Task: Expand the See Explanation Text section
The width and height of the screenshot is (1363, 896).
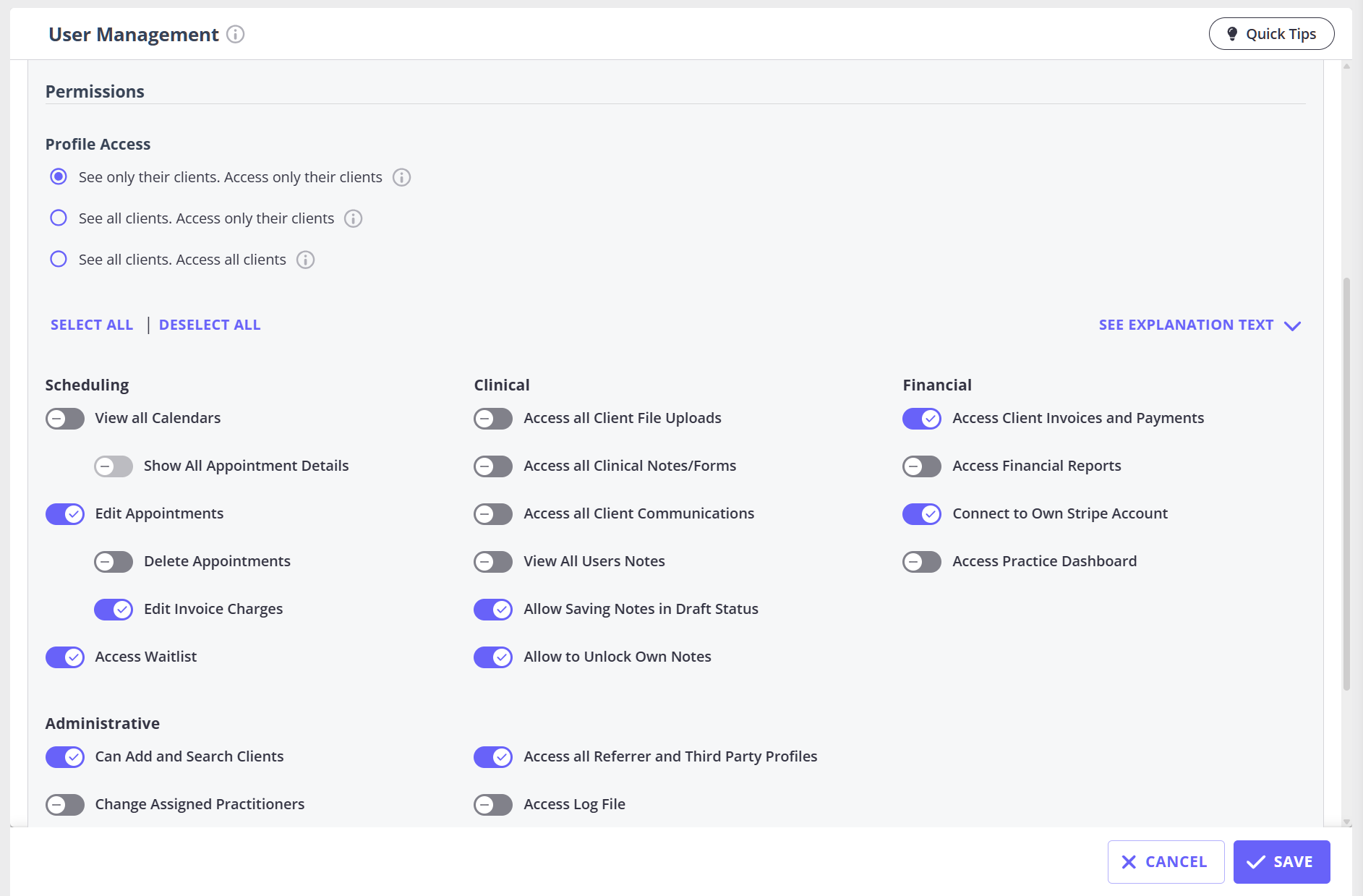Action: pos(1186,325)
